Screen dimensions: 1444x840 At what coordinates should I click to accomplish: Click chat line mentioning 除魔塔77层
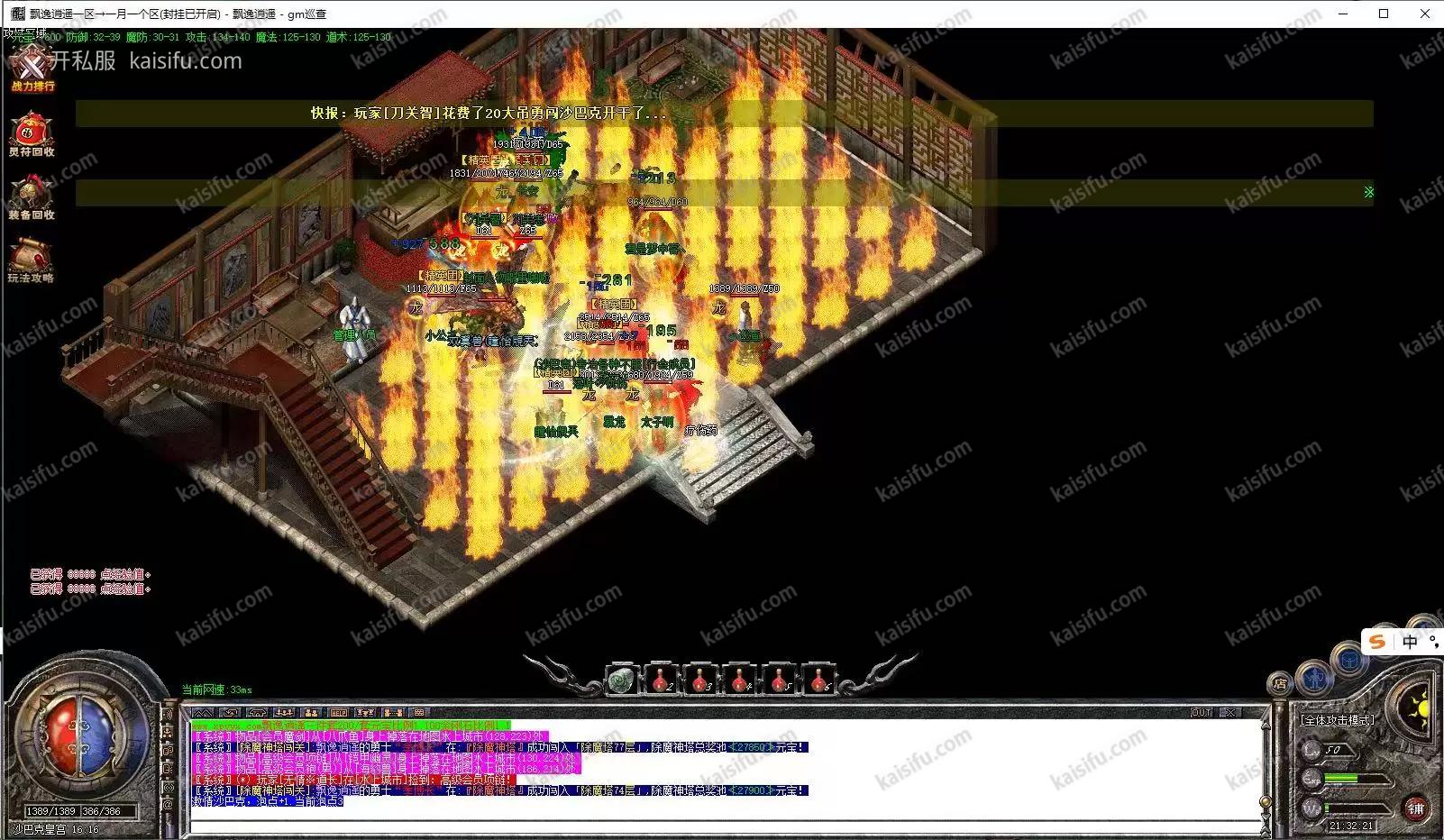tap(500, 747)
